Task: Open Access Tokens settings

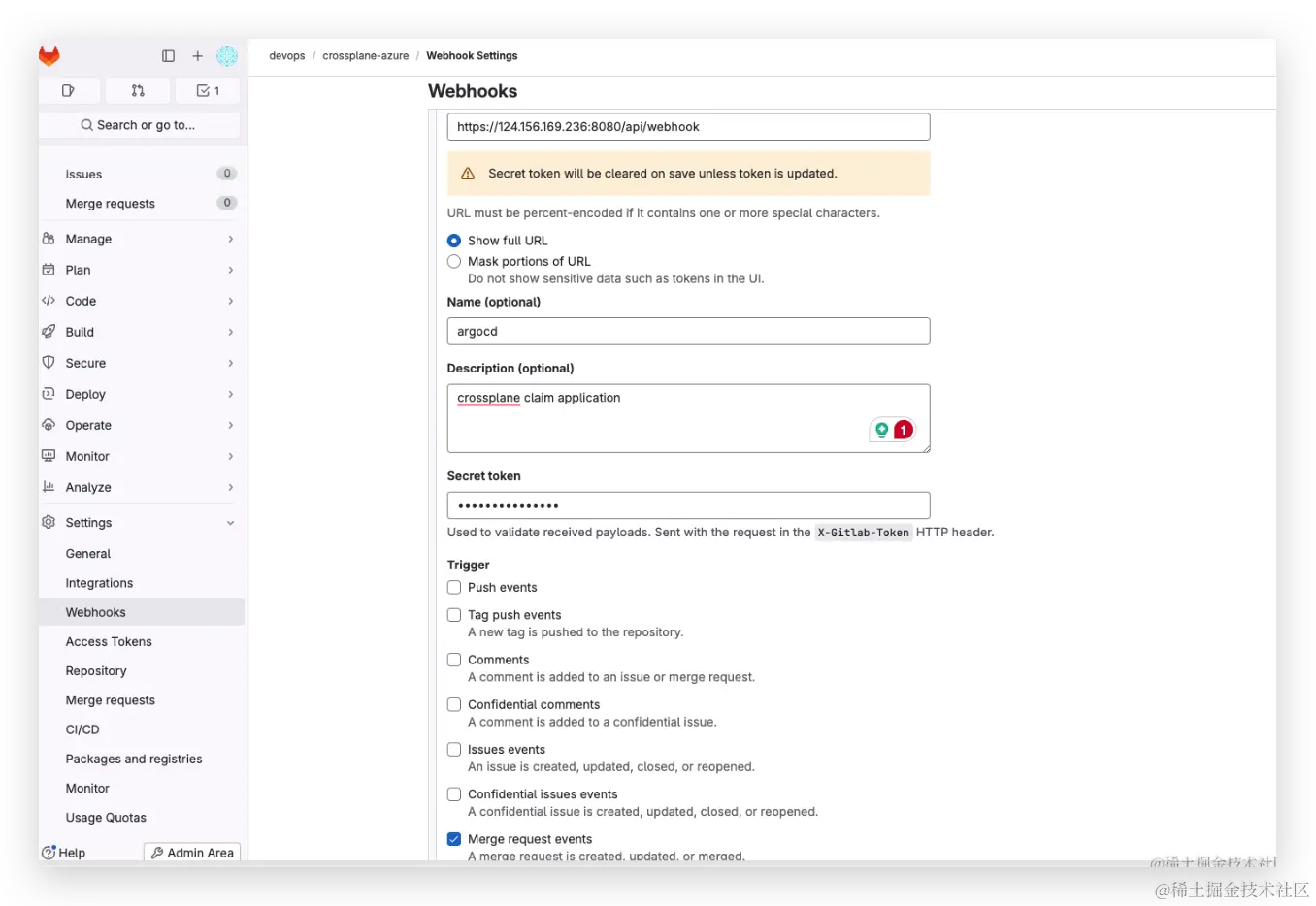Action: [x=142, y=642]
